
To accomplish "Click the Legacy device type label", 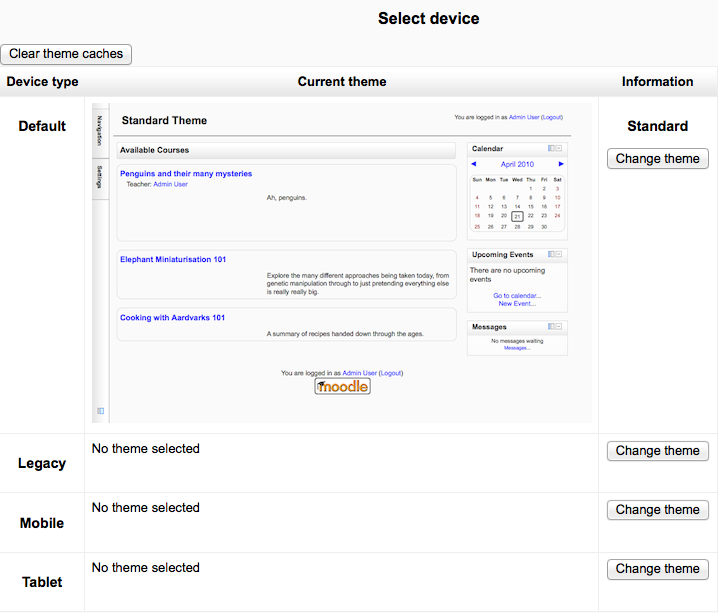I will 42,463.
